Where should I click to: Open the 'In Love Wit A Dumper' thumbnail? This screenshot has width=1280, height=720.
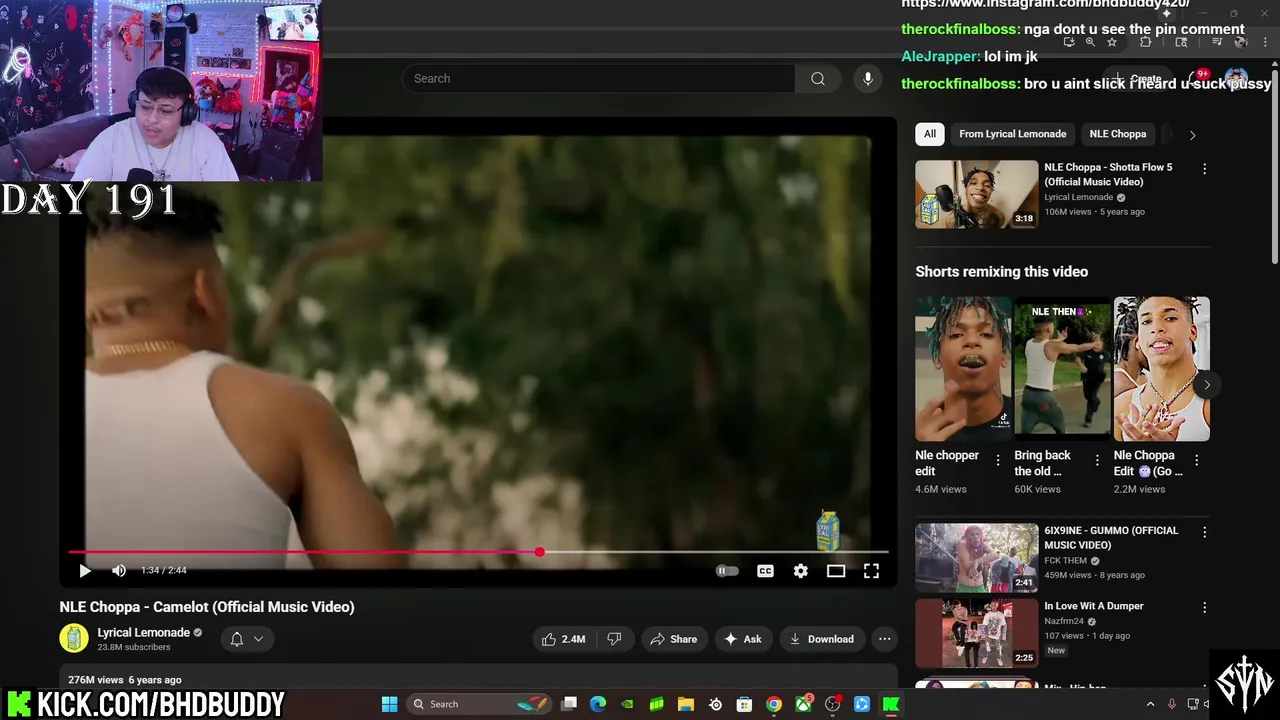pyautogui.click(x=977, y=633)
